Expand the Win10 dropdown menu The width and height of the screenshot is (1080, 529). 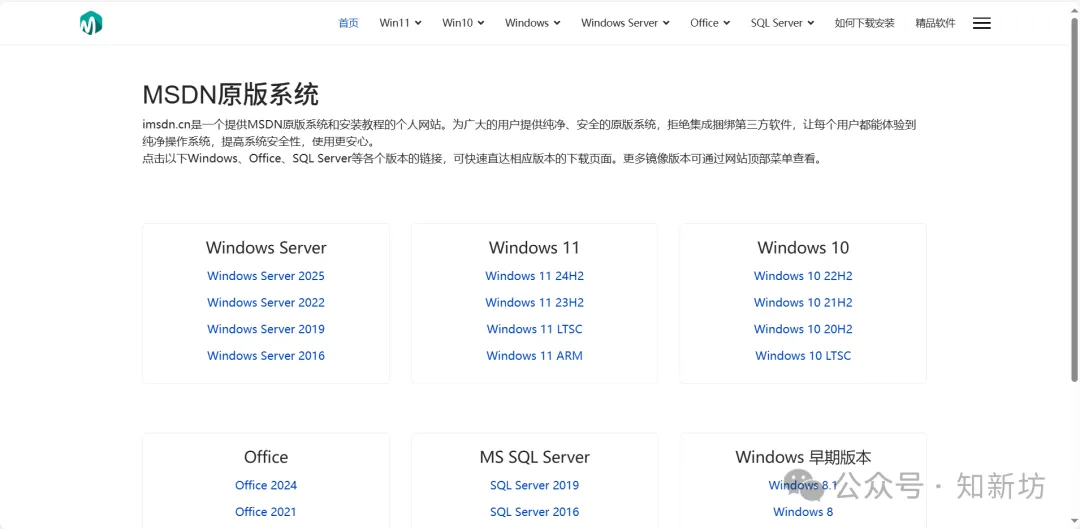point(463,23)
